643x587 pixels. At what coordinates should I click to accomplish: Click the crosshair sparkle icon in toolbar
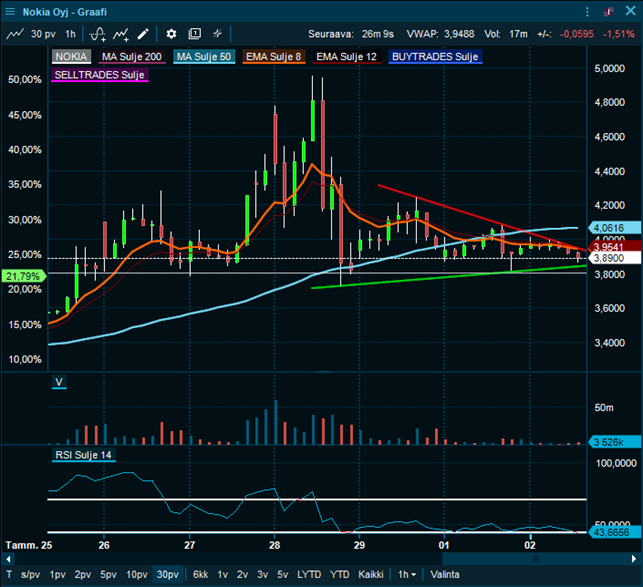click(218, 33)
